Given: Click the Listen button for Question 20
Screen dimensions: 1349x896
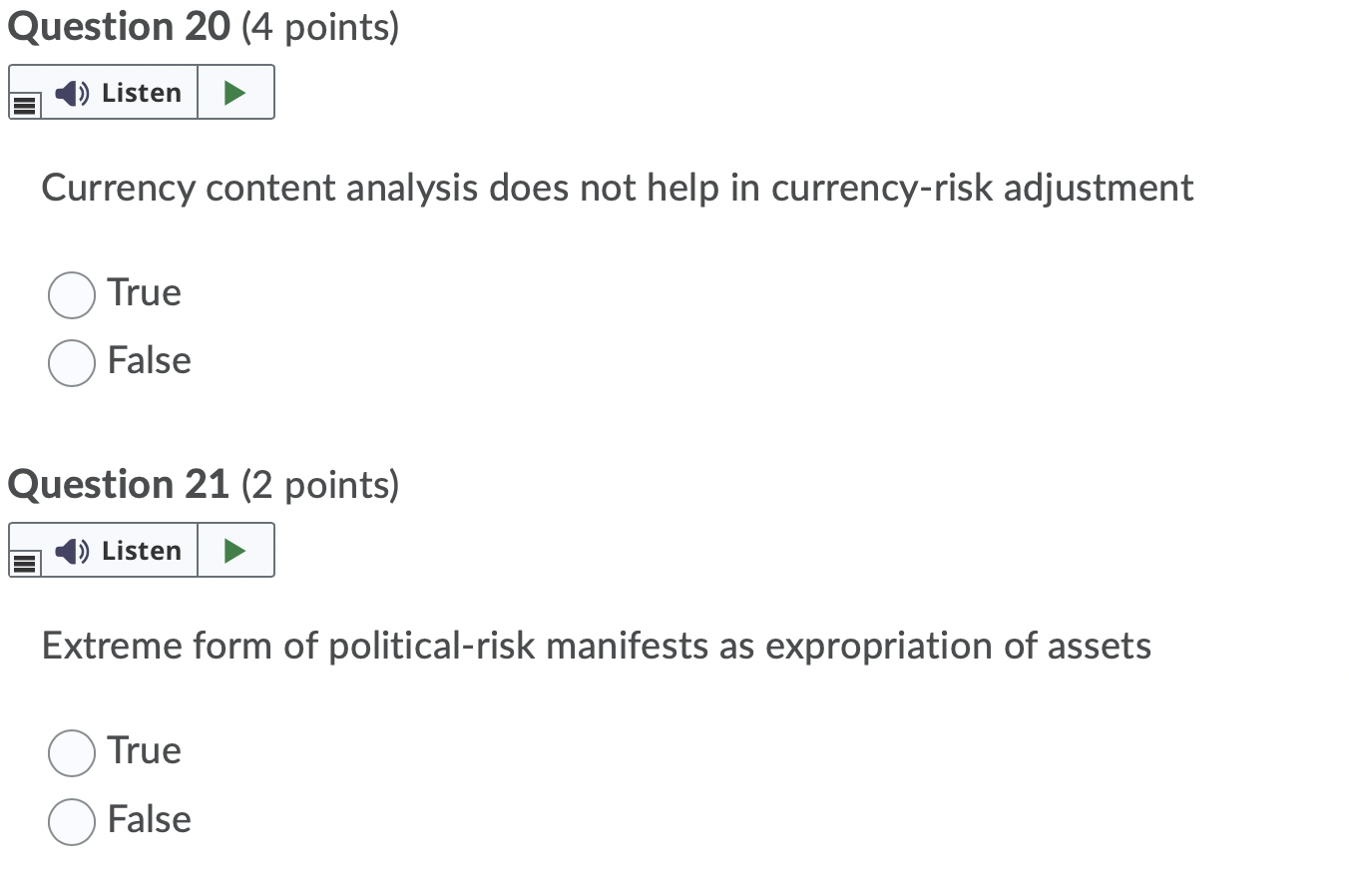Looking at the screenshot, I should (120, 92).
